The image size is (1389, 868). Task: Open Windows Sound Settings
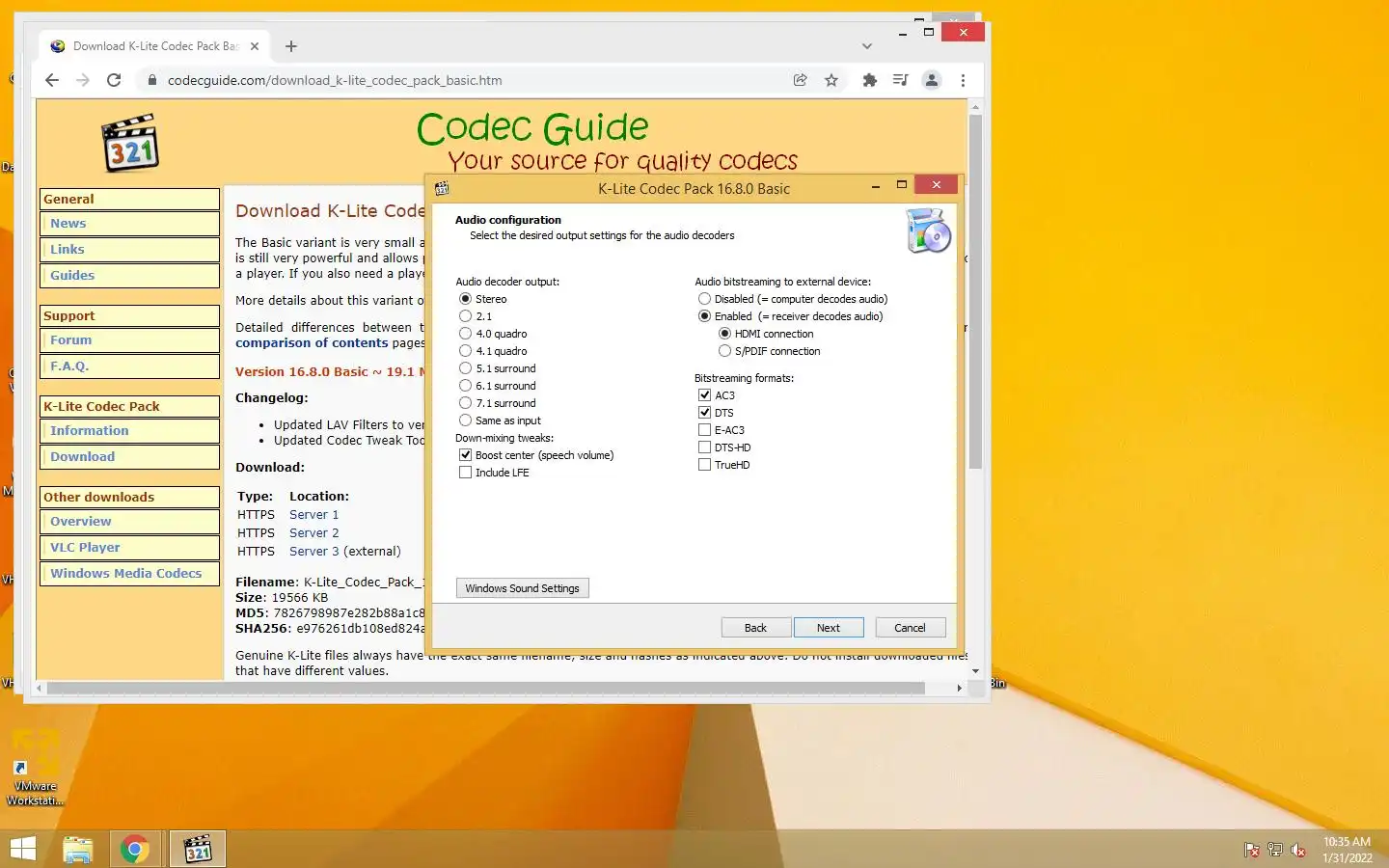[522, 588]
